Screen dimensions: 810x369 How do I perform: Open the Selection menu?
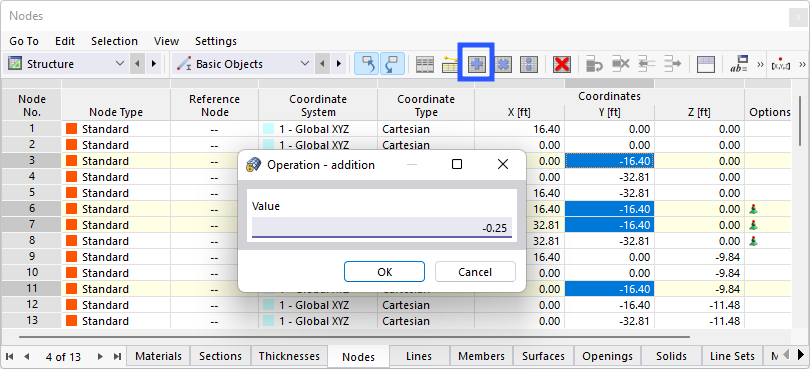point(114,41)
